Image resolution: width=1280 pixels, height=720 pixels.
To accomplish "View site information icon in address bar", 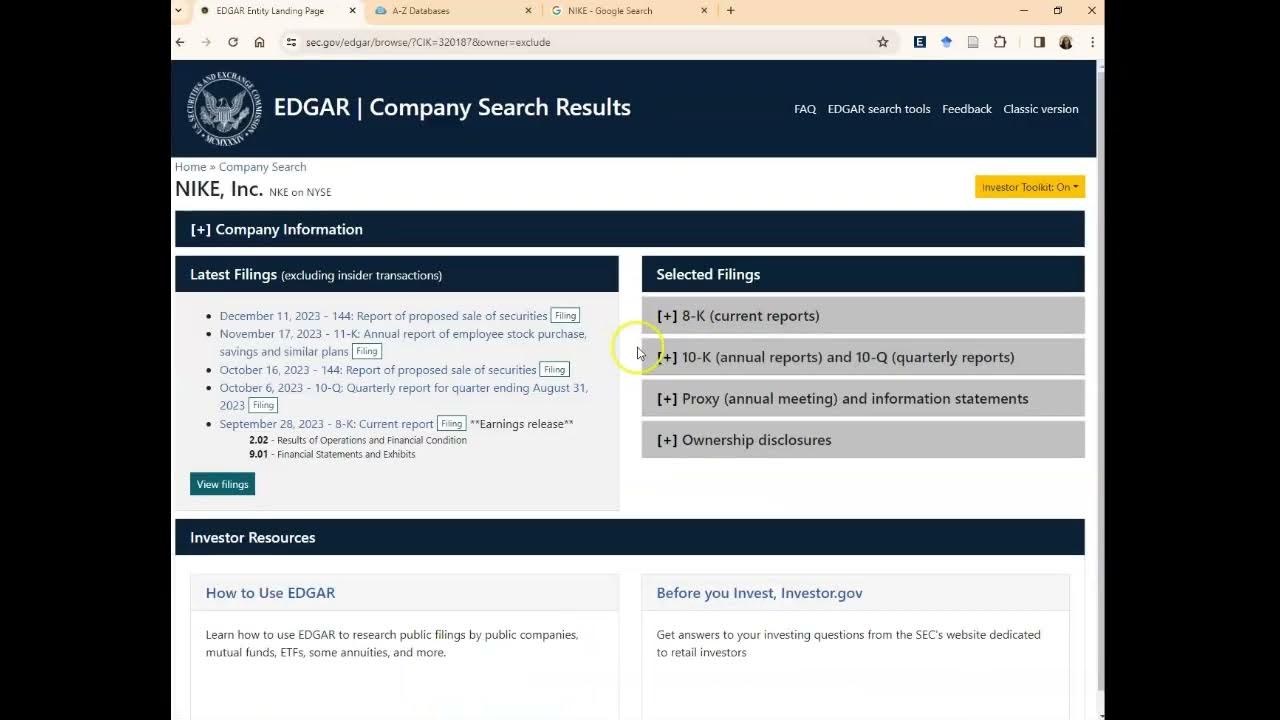I will 291,42.
